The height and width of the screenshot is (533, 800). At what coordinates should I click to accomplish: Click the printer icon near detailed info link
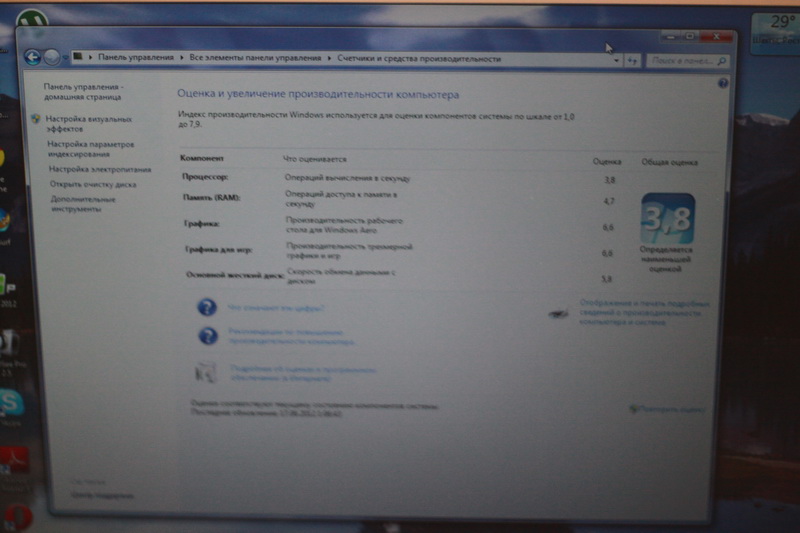click(559, 313)
